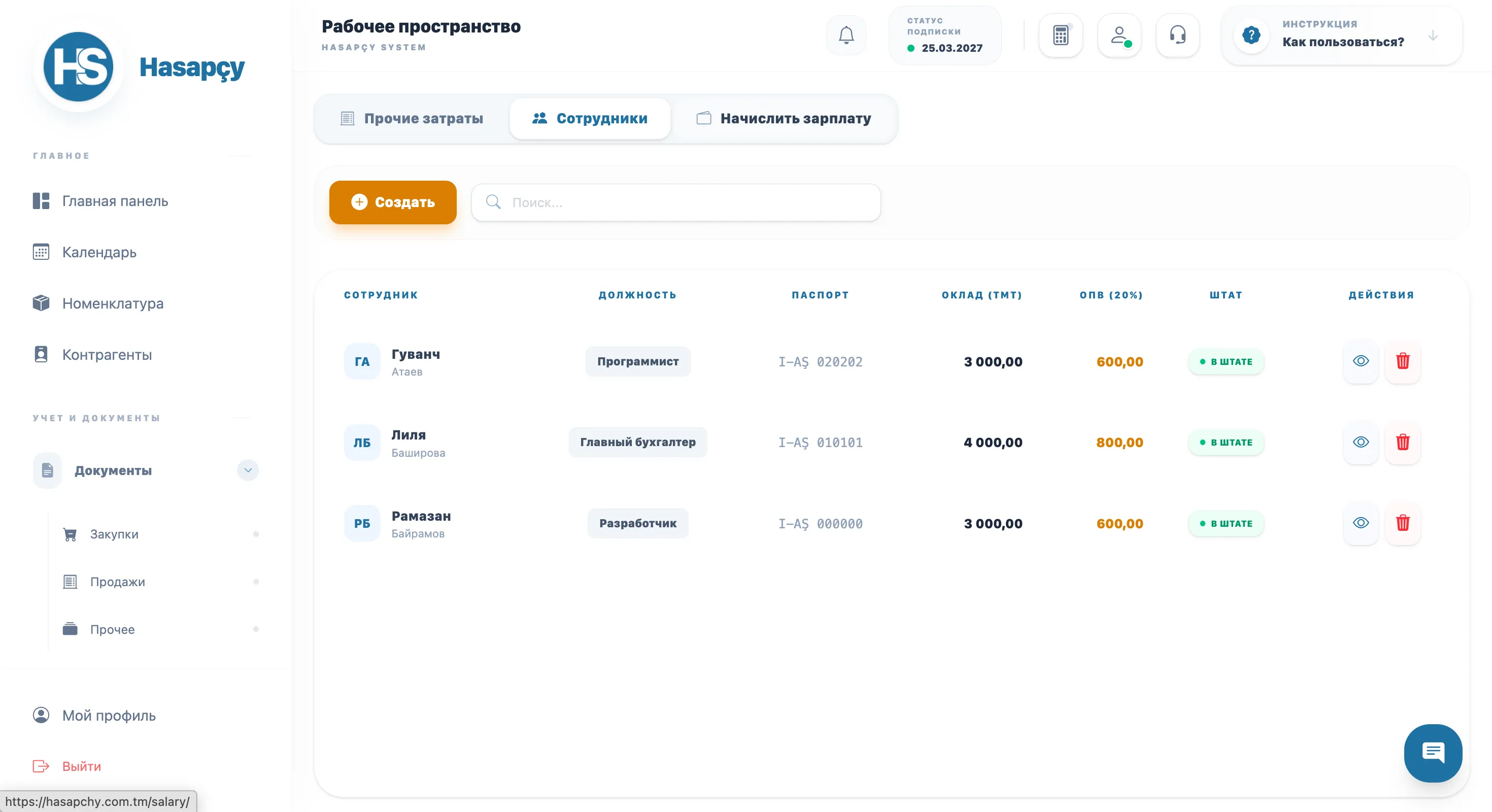Open the calculator icon in header
The image size is (1492, 812).
pyautogui.click(x=1061, y=36)
